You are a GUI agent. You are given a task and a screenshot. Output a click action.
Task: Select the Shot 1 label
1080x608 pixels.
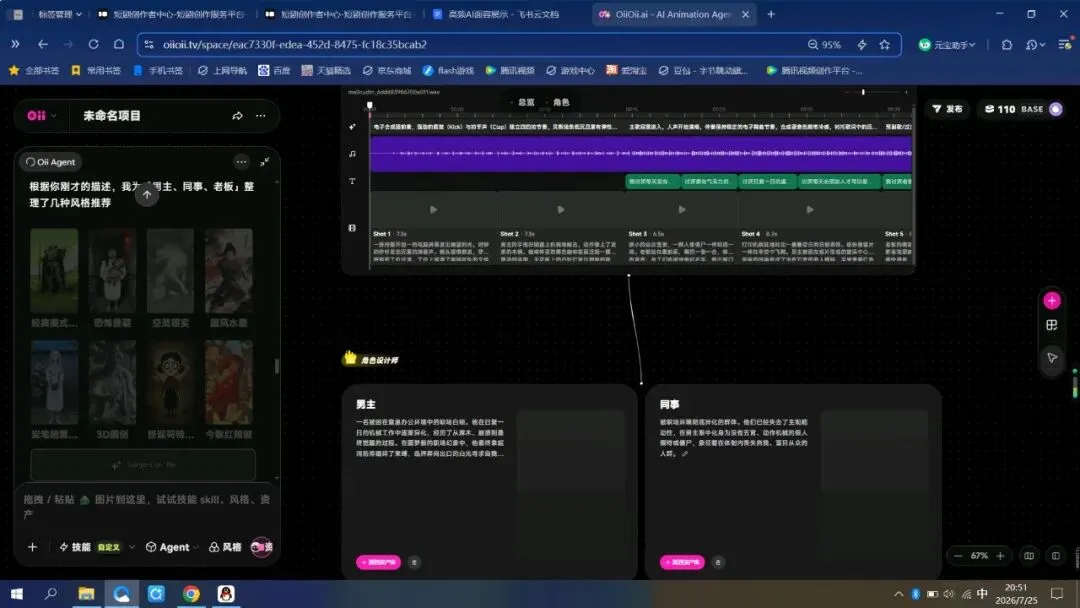point(382,234)
